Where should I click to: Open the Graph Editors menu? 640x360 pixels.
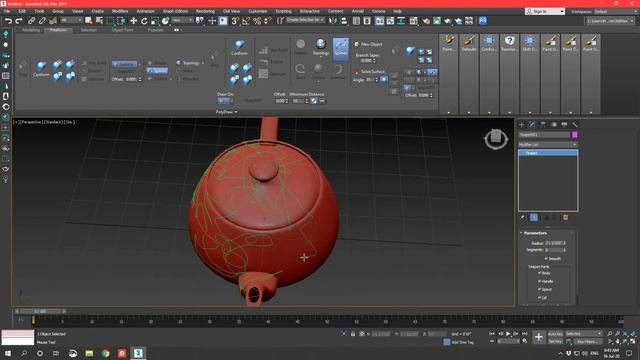(x=176, y=11)
